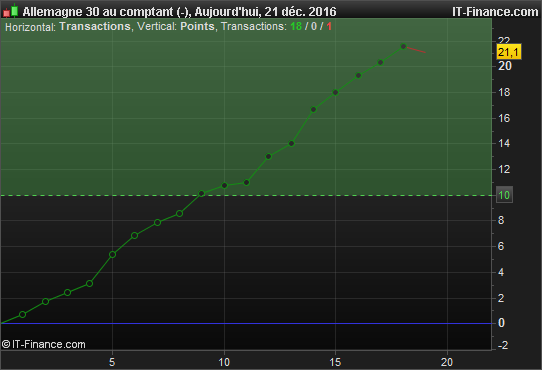
Task: Click the x-axis label '15'
Action: point(335,362)
